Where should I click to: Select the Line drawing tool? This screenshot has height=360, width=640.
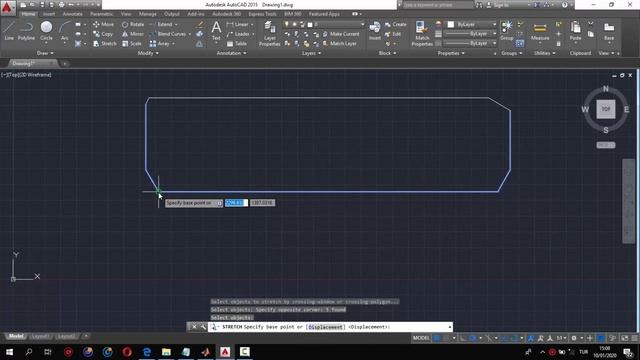[x=9, y=31]
